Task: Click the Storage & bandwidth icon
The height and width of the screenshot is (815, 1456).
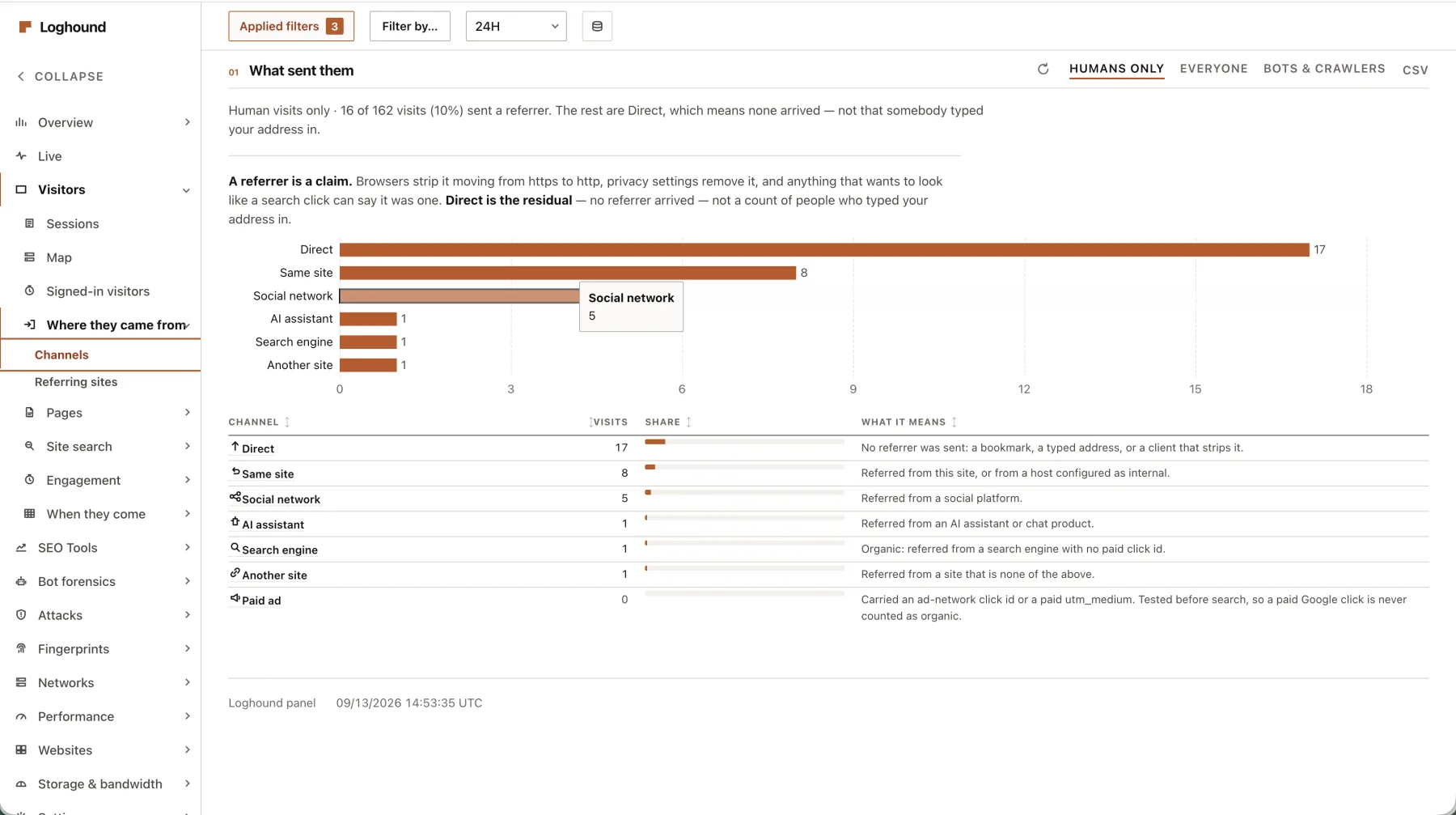Action: (21, 783)
